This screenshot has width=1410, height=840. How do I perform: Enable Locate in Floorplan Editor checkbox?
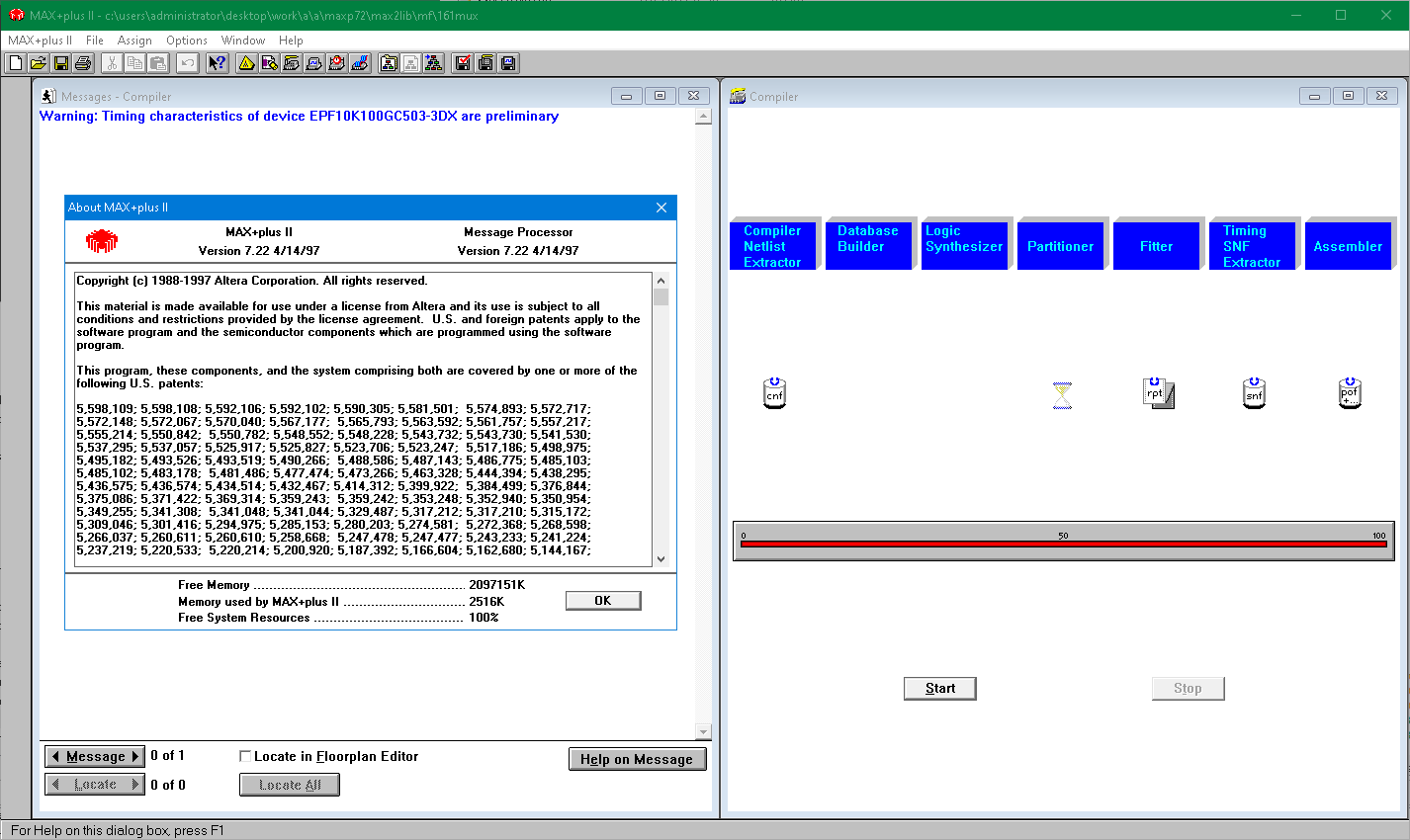pos(245,756)
